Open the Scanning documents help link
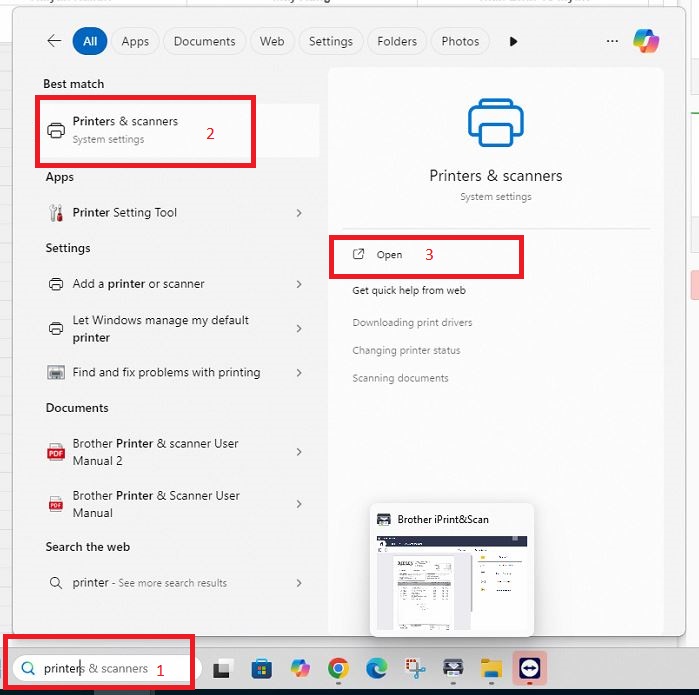Screen dimensions: 699x695 pos(400,378)
